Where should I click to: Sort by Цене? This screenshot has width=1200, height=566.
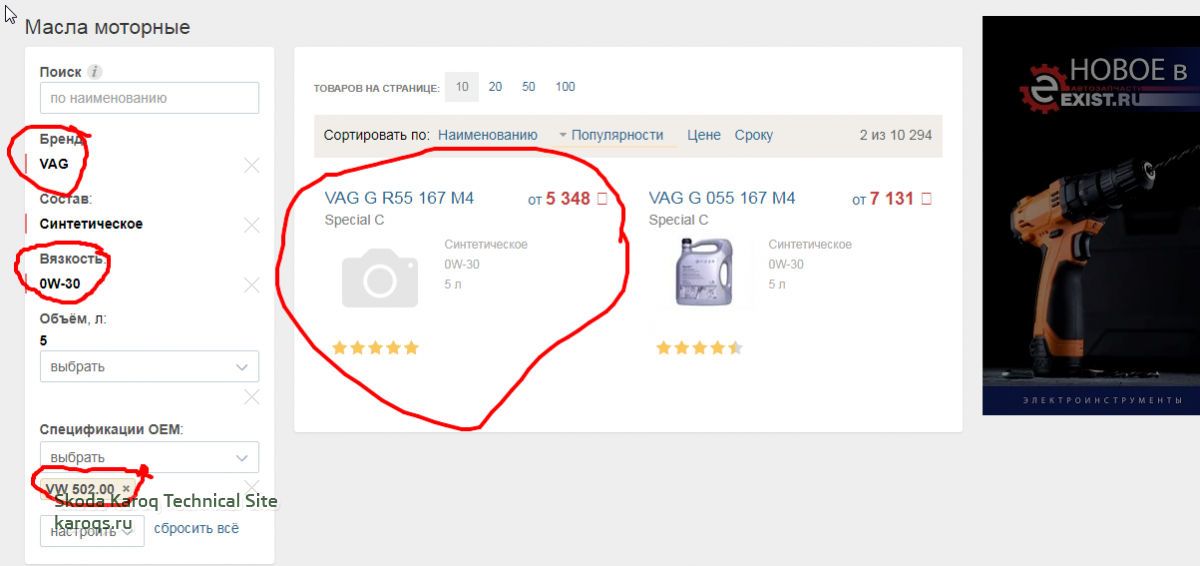coord(704,135)
